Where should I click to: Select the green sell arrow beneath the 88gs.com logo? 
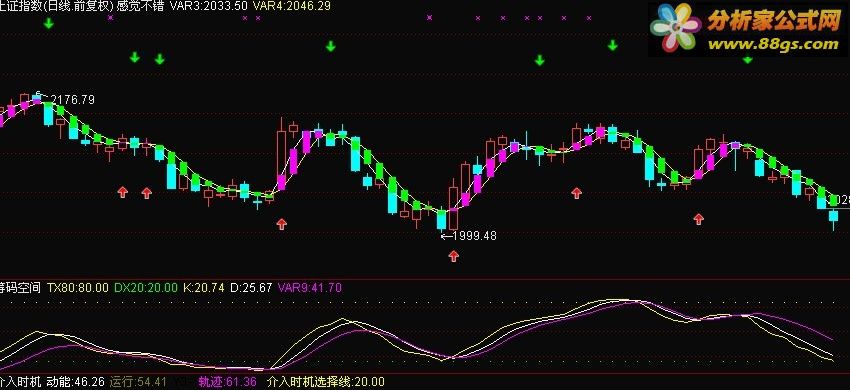pos(748,59)
